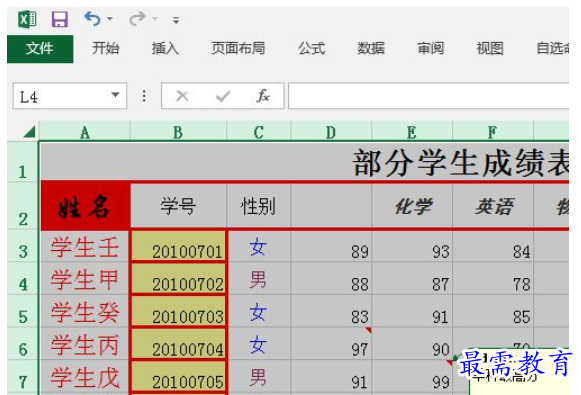Switch to the 开始 (Home) ribbon tab

(106, 49)
